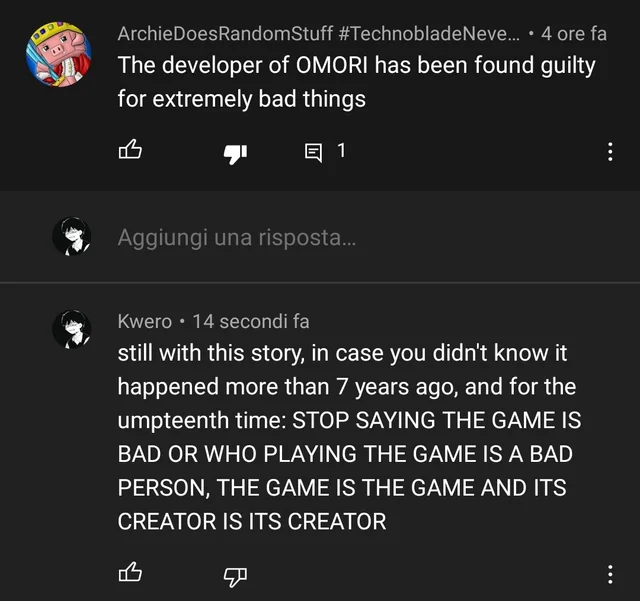
Task: Open replies using the comment bubble icon
Action: pyautogui.click(x=313, y=153)
